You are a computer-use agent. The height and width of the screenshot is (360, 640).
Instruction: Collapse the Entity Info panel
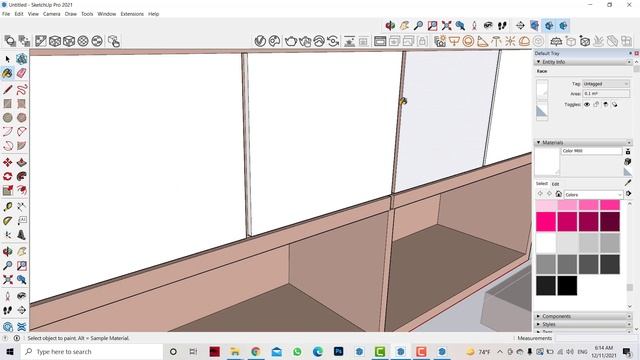pyautogui.click(x=538, y=62)
